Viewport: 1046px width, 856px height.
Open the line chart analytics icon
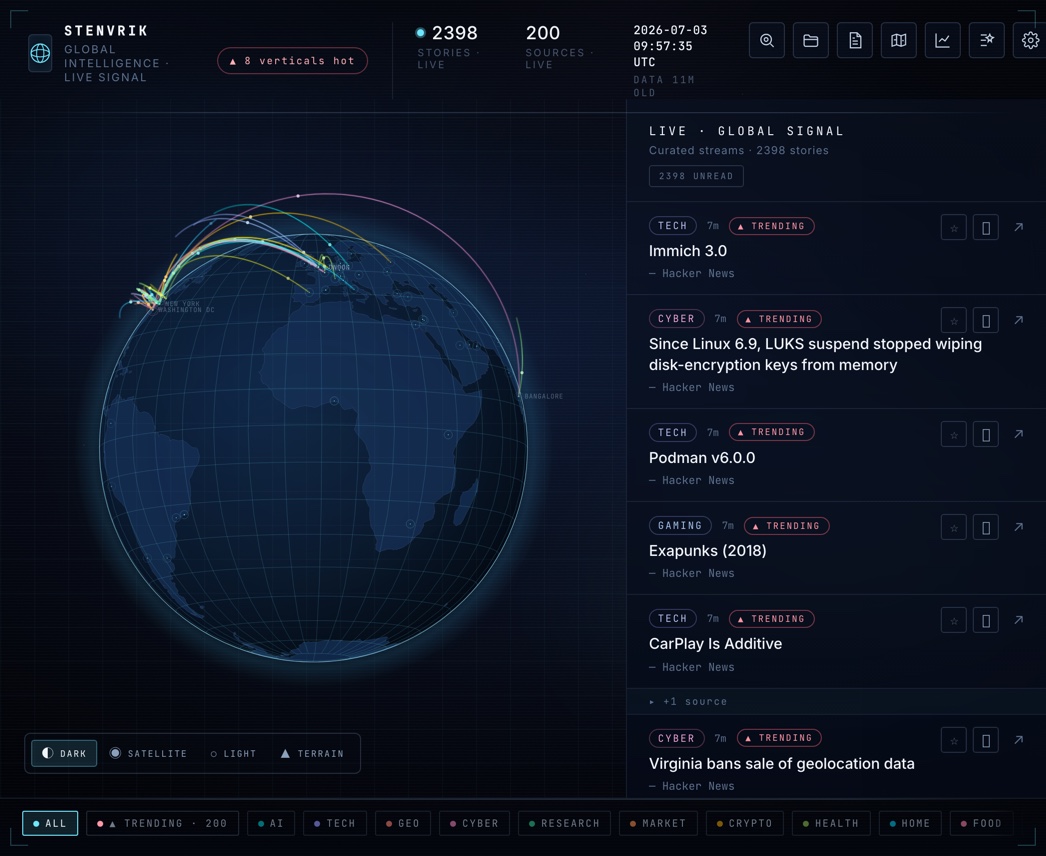pyautogui.click(x=943, y=41)
